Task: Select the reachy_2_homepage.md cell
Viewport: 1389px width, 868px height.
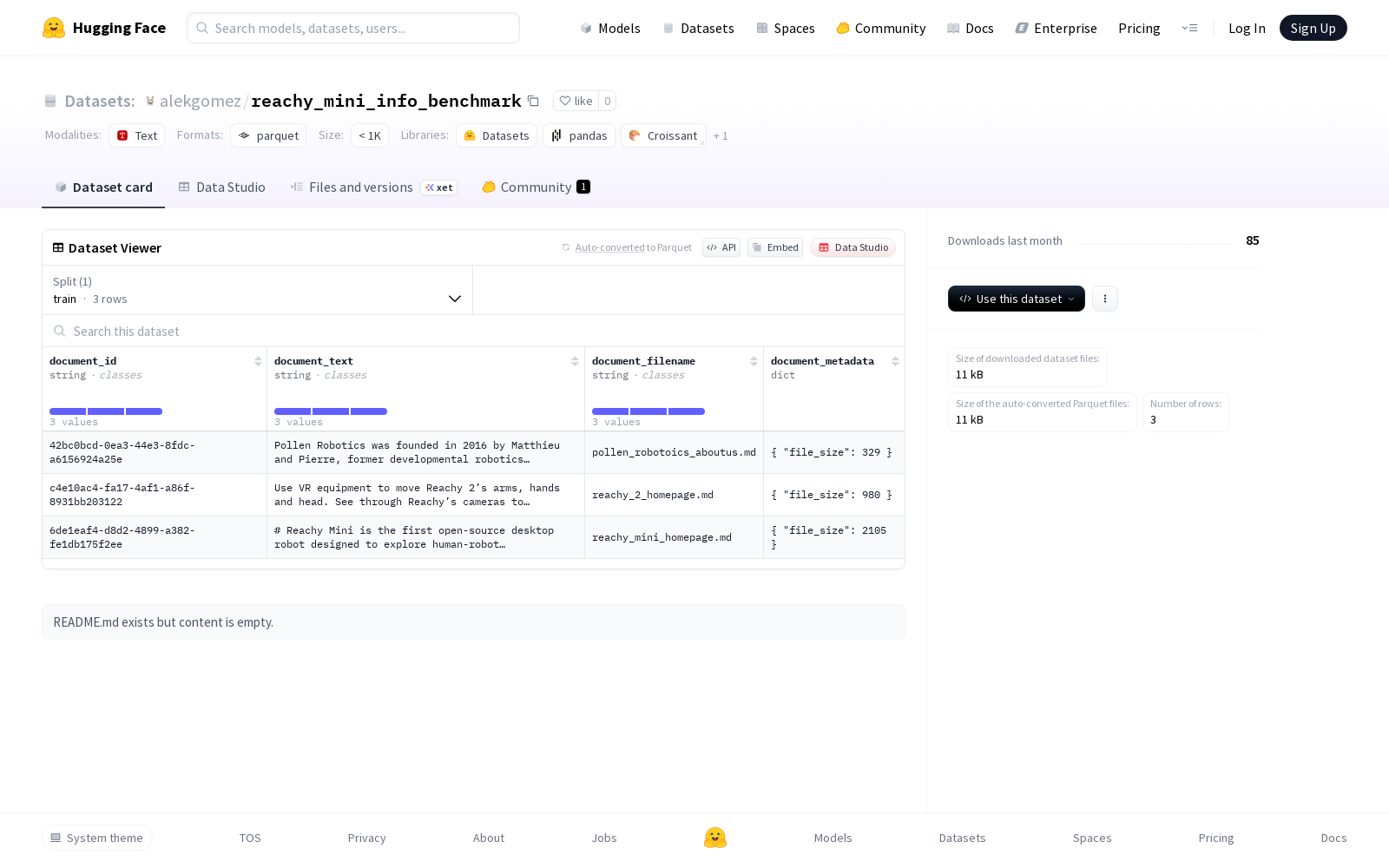Action: 674,495
